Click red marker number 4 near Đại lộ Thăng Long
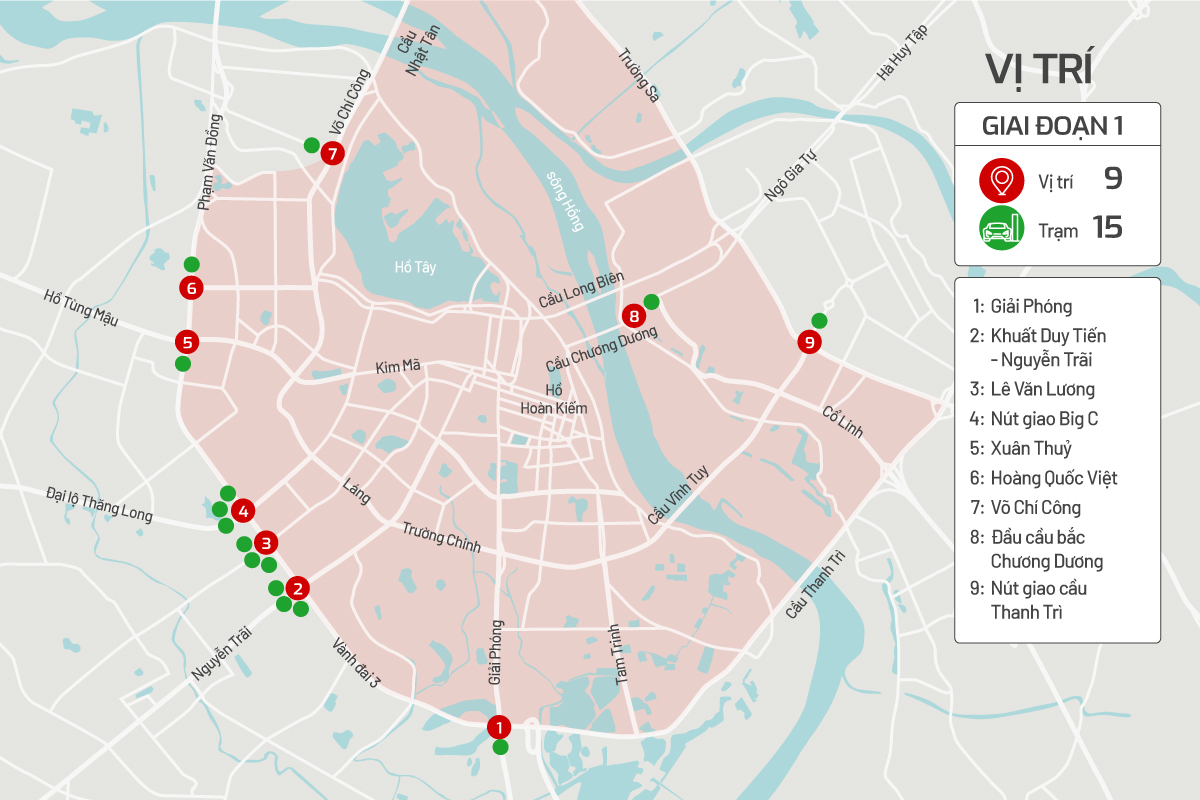The height and width of the screenshot is (800, 1200). pos(241,511)
